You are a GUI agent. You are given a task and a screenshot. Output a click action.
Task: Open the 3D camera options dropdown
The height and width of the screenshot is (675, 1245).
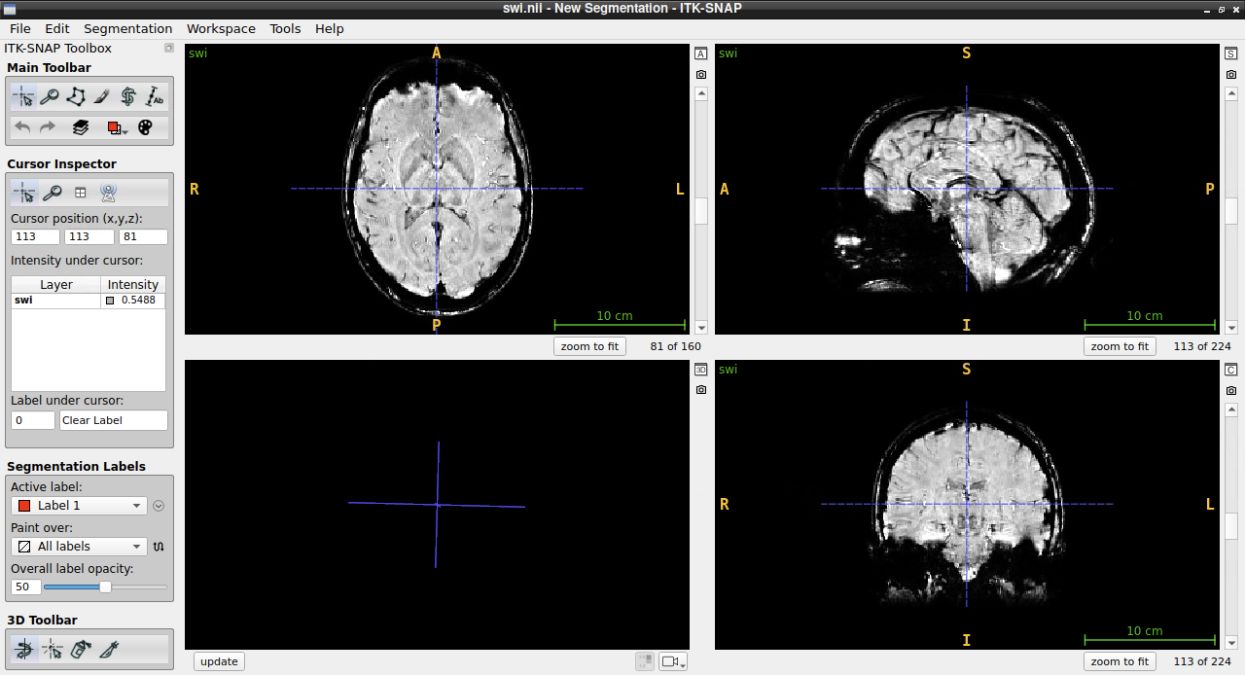tap(673, 662)
